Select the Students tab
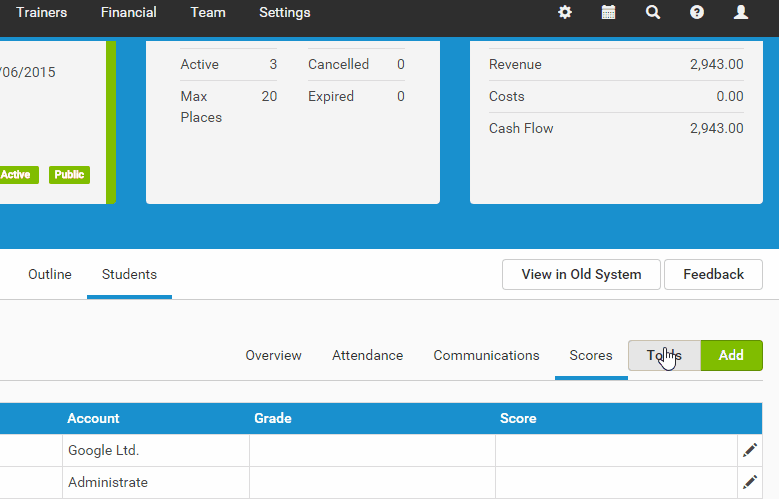 tap(129, 274)
